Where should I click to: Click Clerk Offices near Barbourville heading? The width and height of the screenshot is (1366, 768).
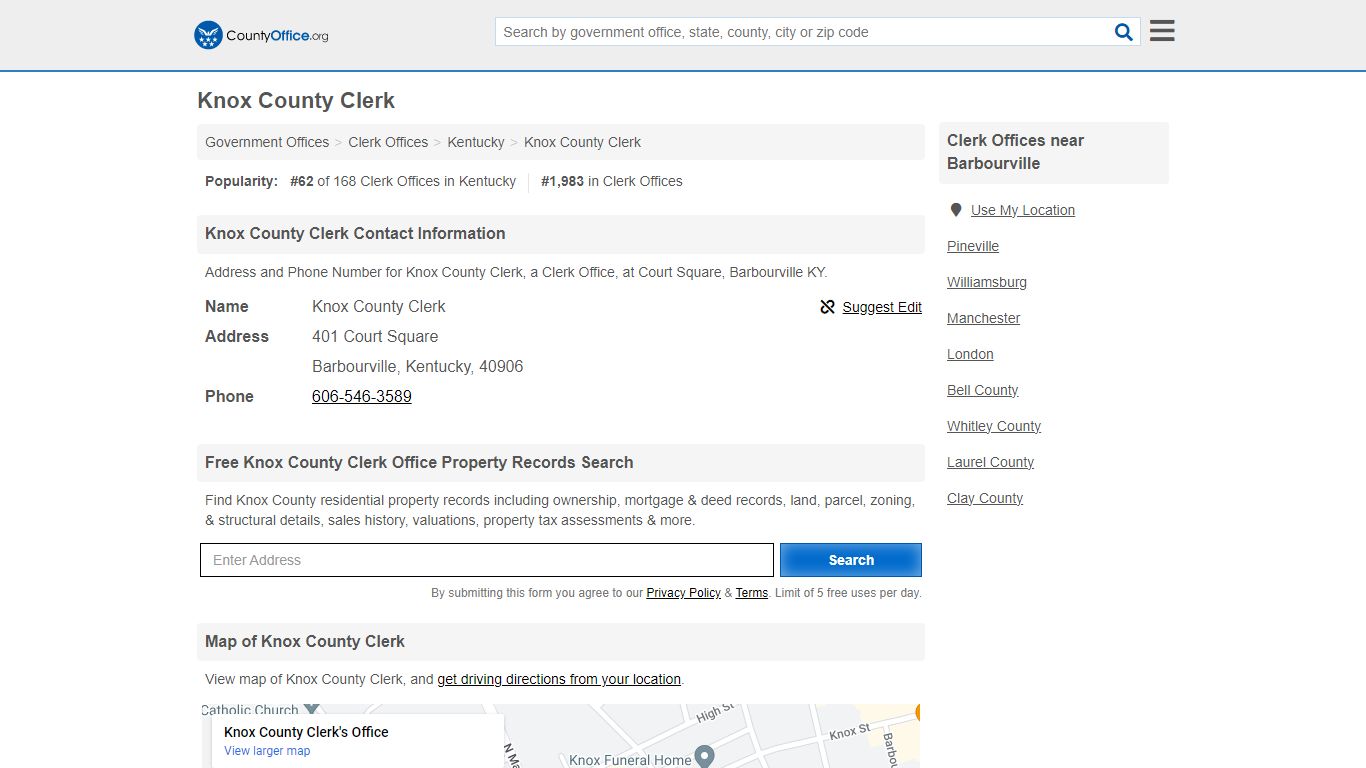click(1015, 152)
